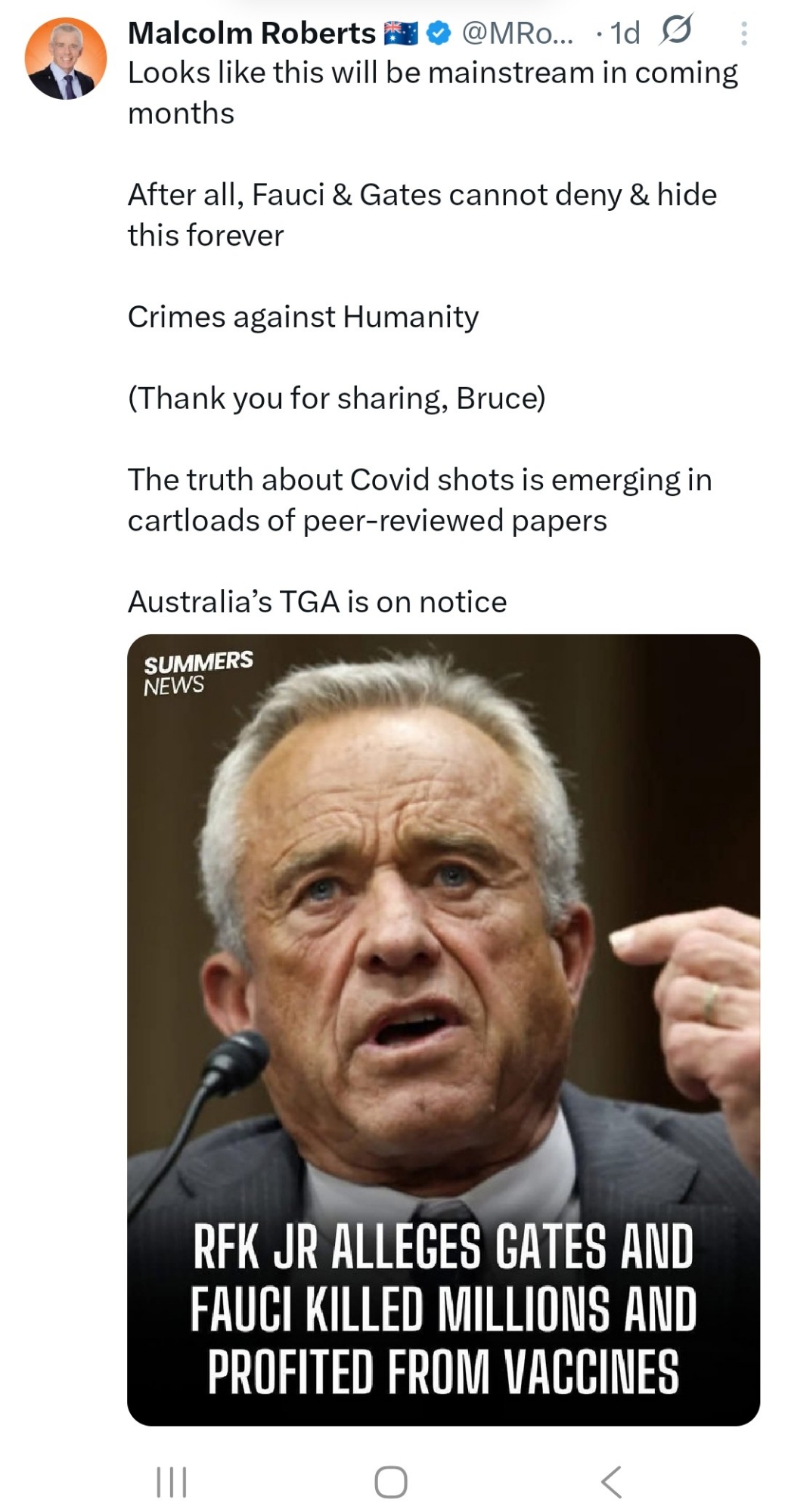Tap the 'Crimes against Humanity' line
This screenshot has height=1512, width=785.
point(303,317)
